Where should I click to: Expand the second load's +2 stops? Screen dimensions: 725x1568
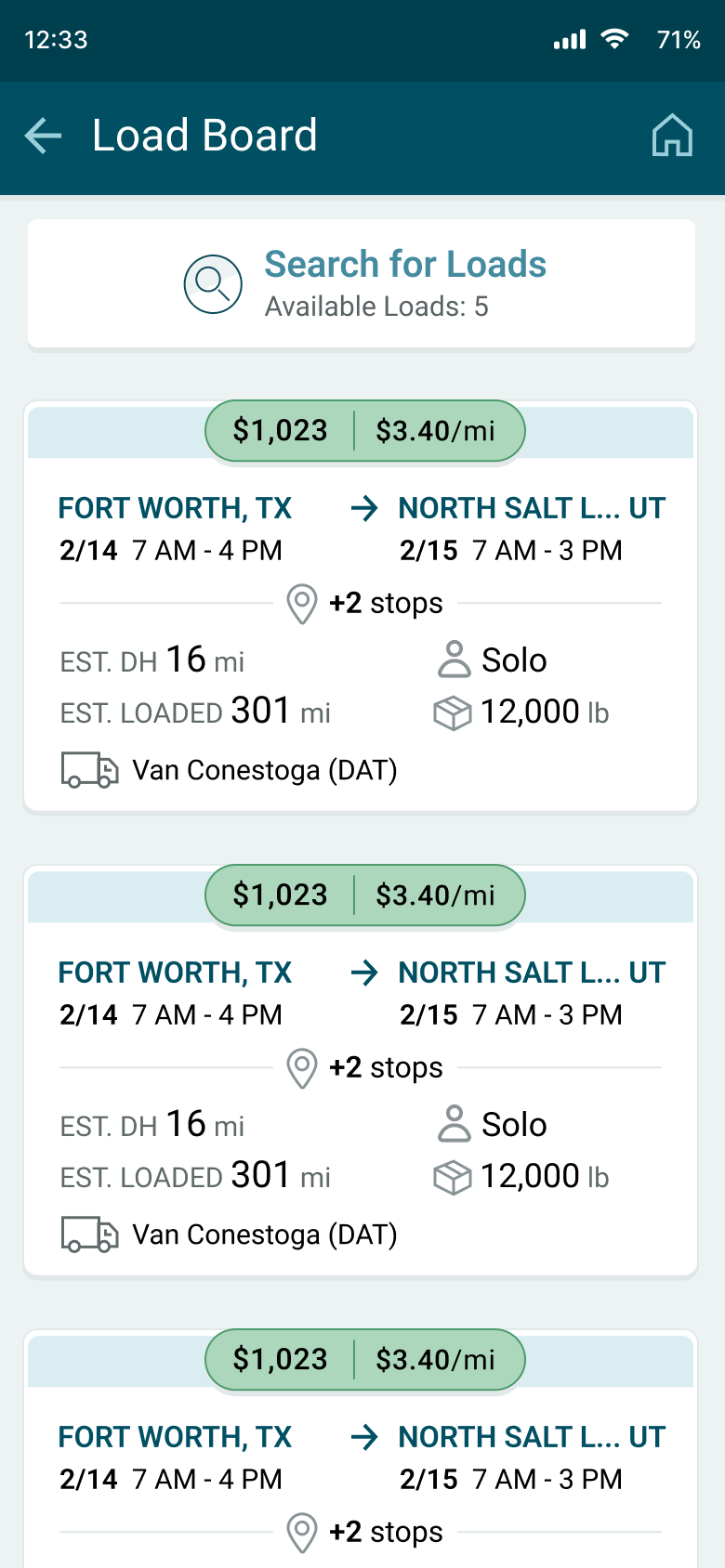(386, 1068)
